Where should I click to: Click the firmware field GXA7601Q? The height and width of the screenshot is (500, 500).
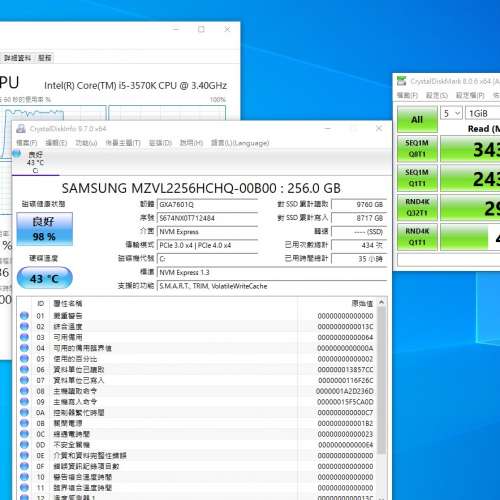point(207,204)
